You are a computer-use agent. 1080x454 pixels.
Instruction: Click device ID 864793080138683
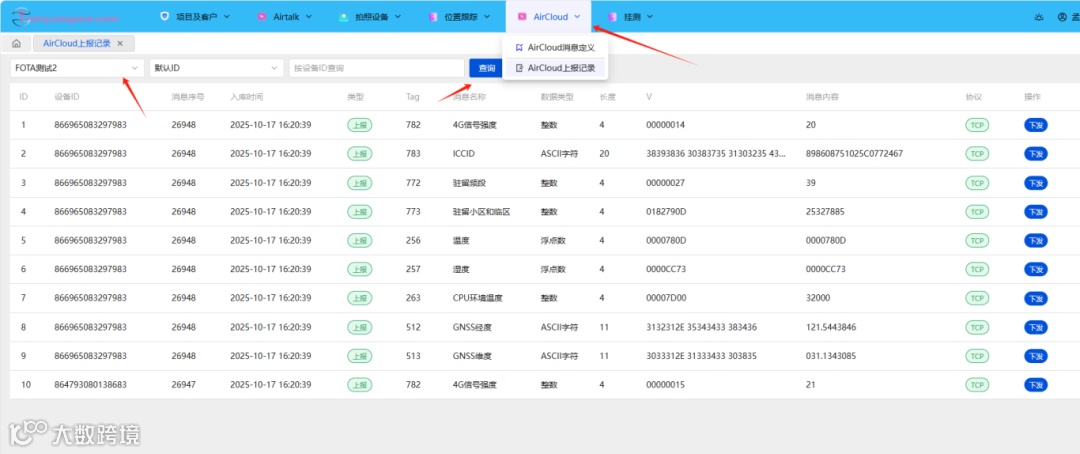tap(90, 385)
